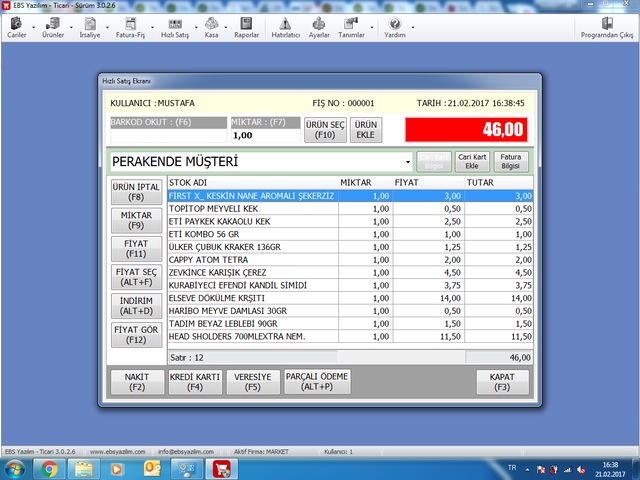The image size is (640, 480).
Task: Select the KURABİYECİ EFENDİ KANDİL SİMİDİ row
Action: coord(350,285)
